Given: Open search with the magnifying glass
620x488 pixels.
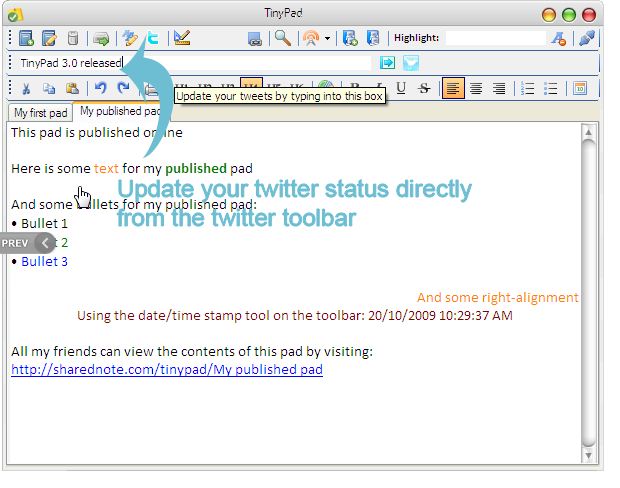Looking at the screenshot, I should coord(283,38).
